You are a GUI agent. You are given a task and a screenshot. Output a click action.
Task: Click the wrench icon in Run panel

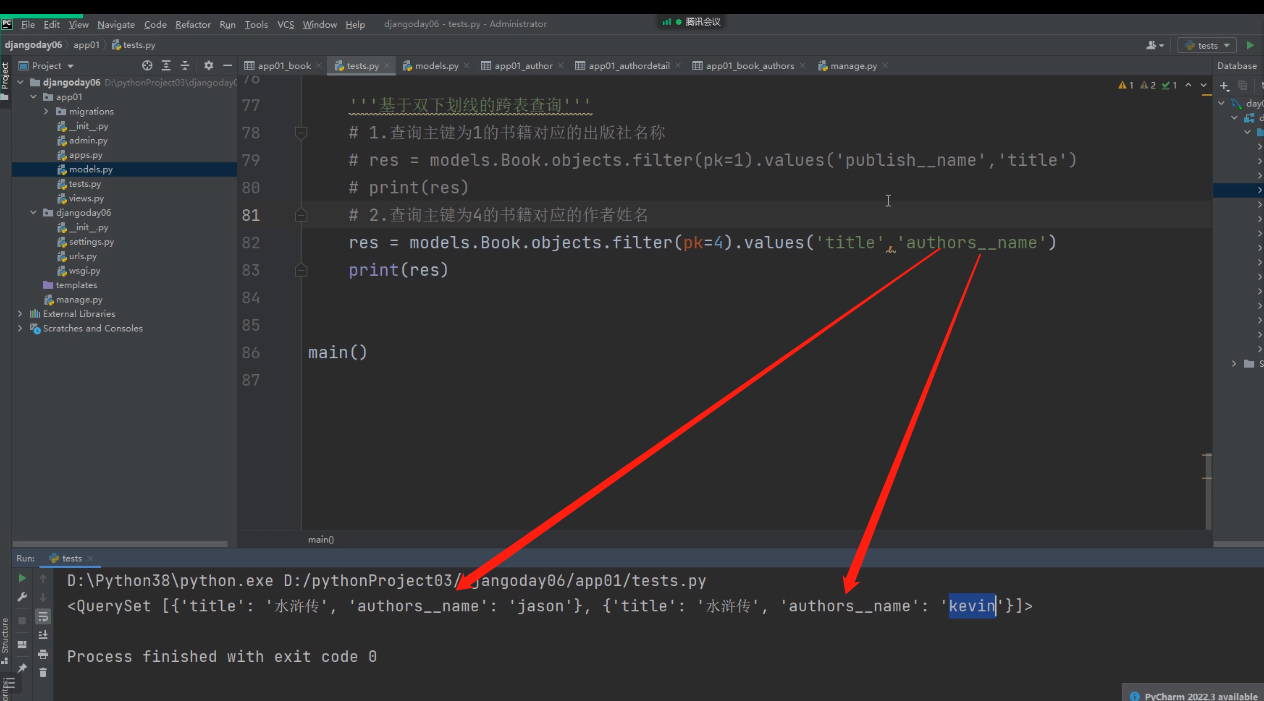[x=22, y=597]
